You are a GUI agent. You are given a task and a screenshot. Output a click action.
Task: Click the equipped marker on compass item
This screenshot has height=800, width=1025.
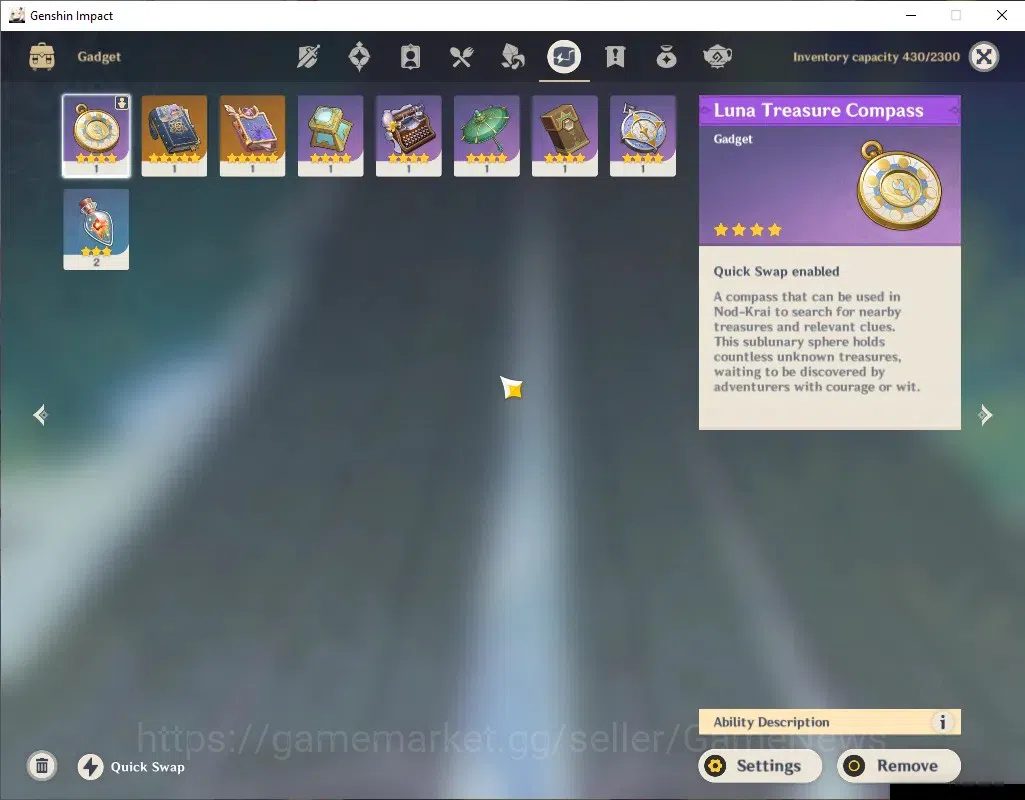(x=122, y=103)
